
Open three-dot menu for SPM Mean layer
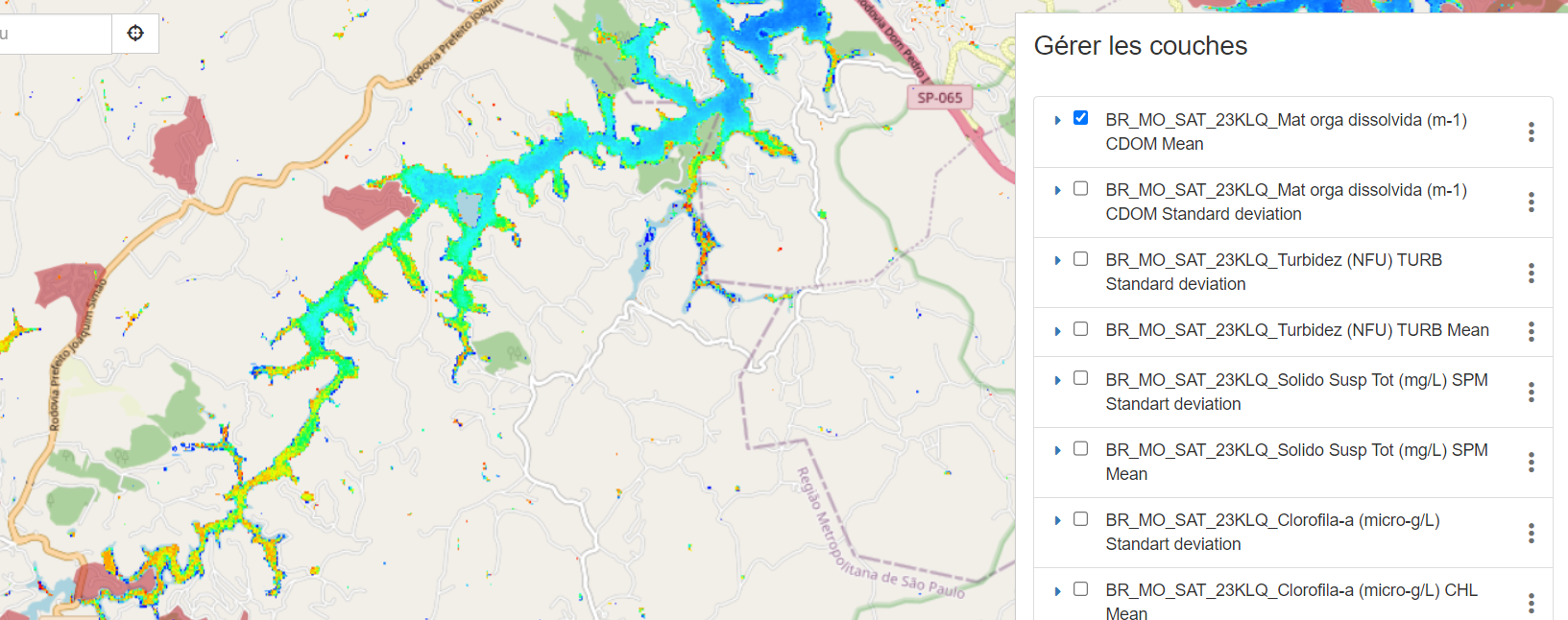(1531, 462)
